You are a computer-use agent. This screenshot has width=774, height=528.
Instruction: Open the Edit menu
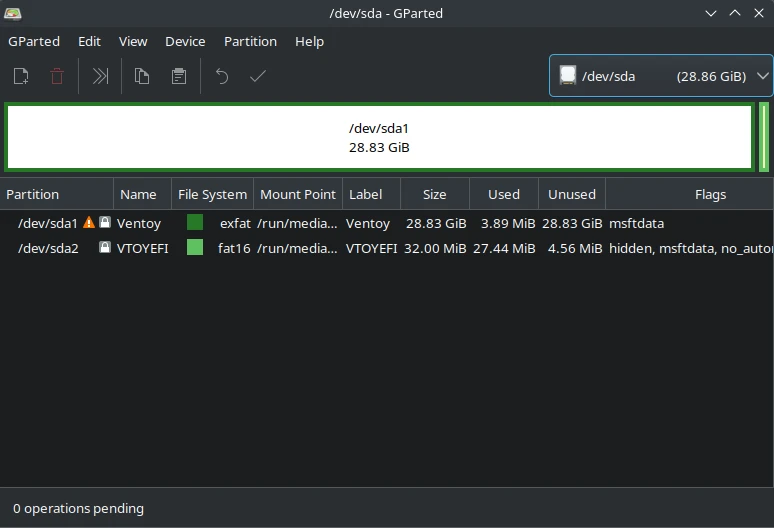[89, 41]
